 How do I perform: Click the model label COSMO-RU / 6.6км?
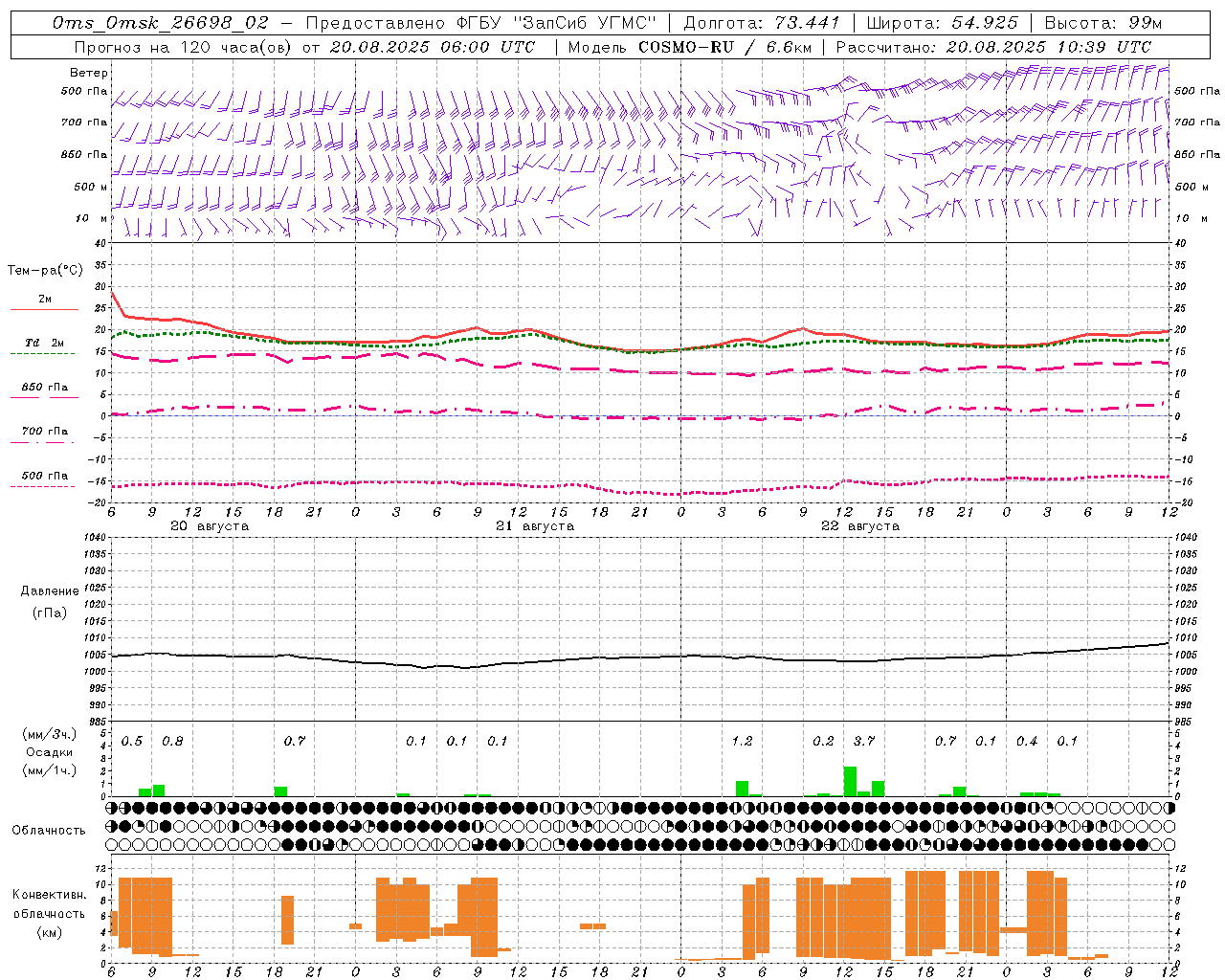tap(724, 46)
